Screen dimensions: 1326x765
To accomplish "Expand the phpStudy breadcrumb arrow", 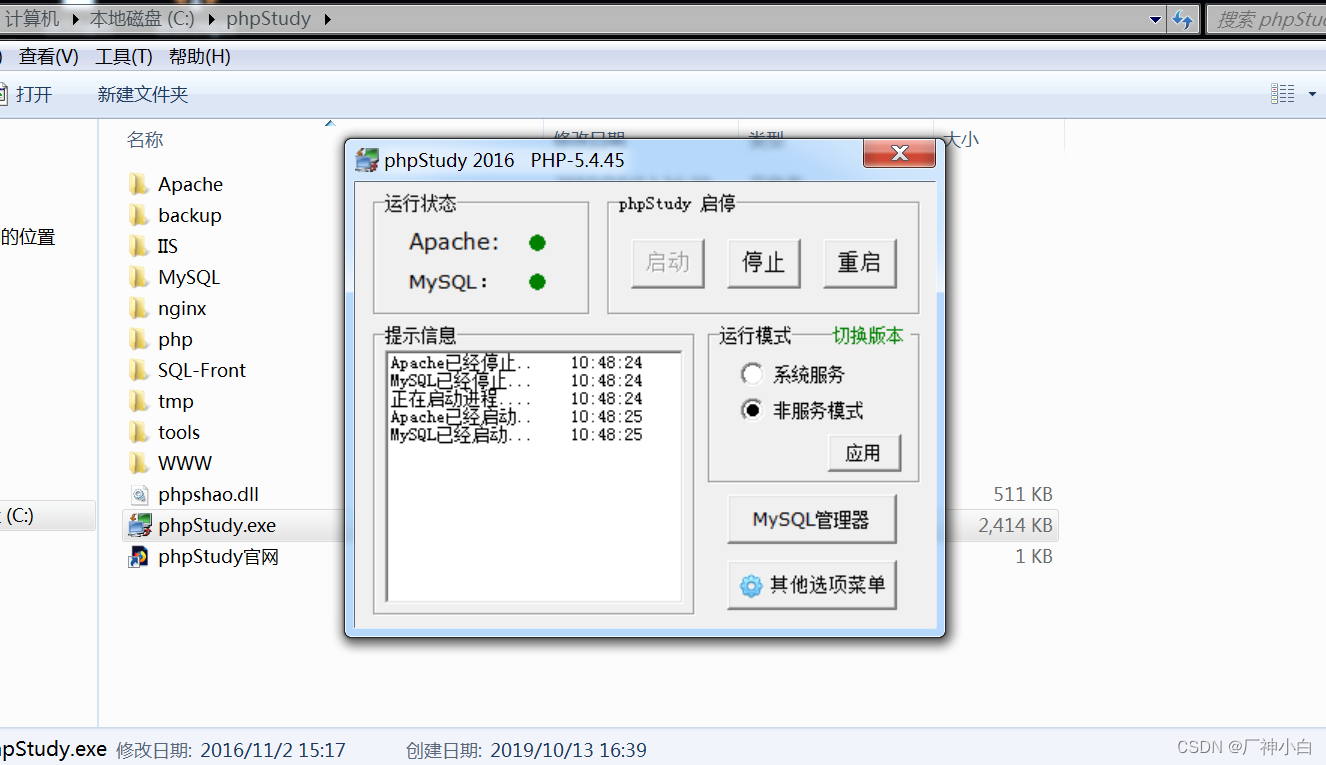I will [327, 19].
